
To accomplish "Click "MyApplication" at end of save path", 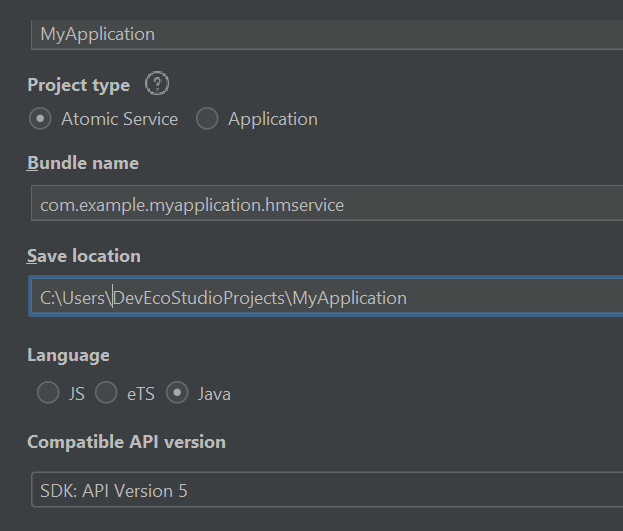I will tap(350, 298).
